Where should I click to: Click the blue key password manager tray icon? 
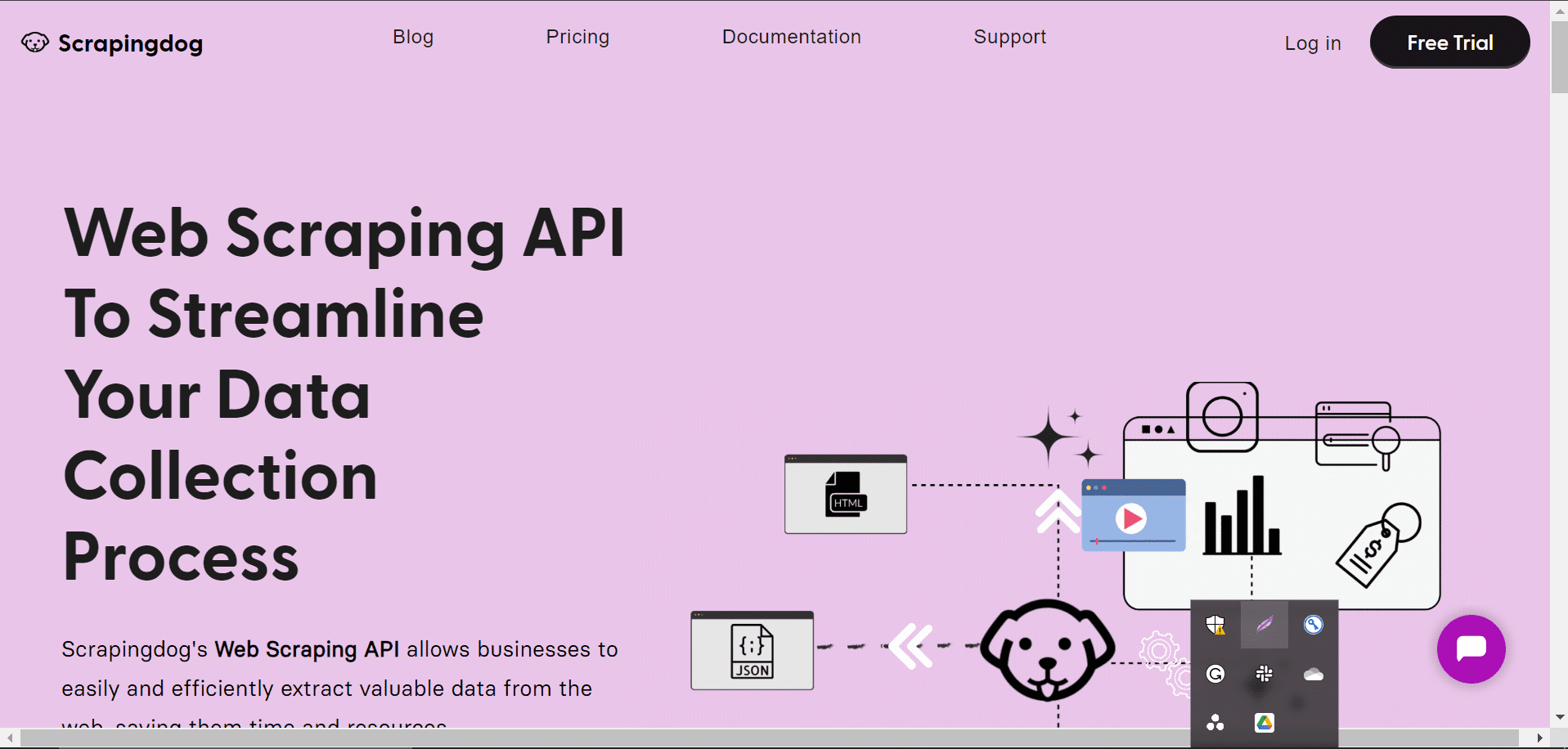point(1314,625)
